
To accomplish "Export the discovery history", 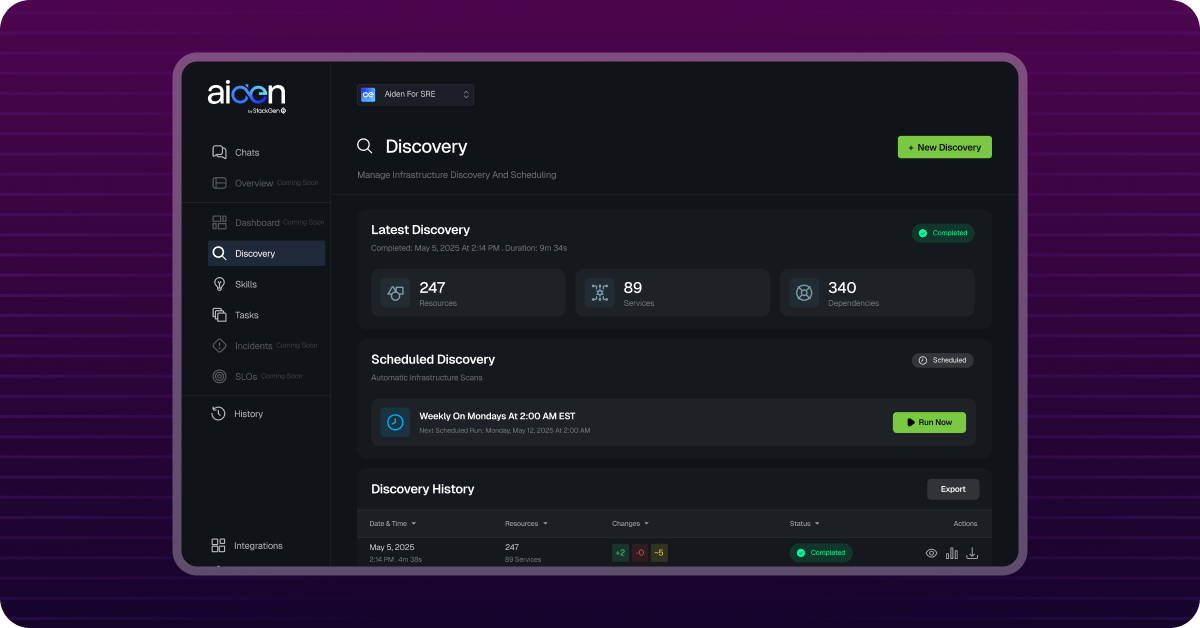I will tap(953, 489).
